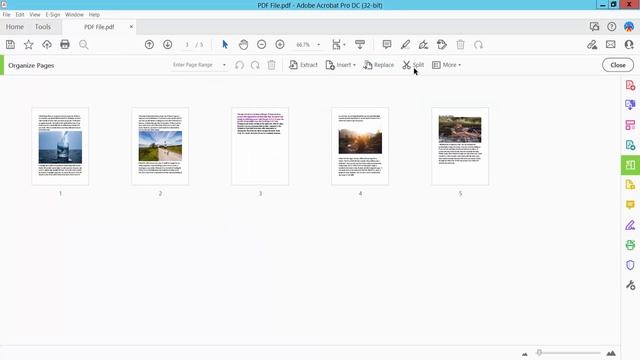Screen dimensions: 640x360
Task: Rotate pages clockwise in Organize bar
Action: coord(256,65)
